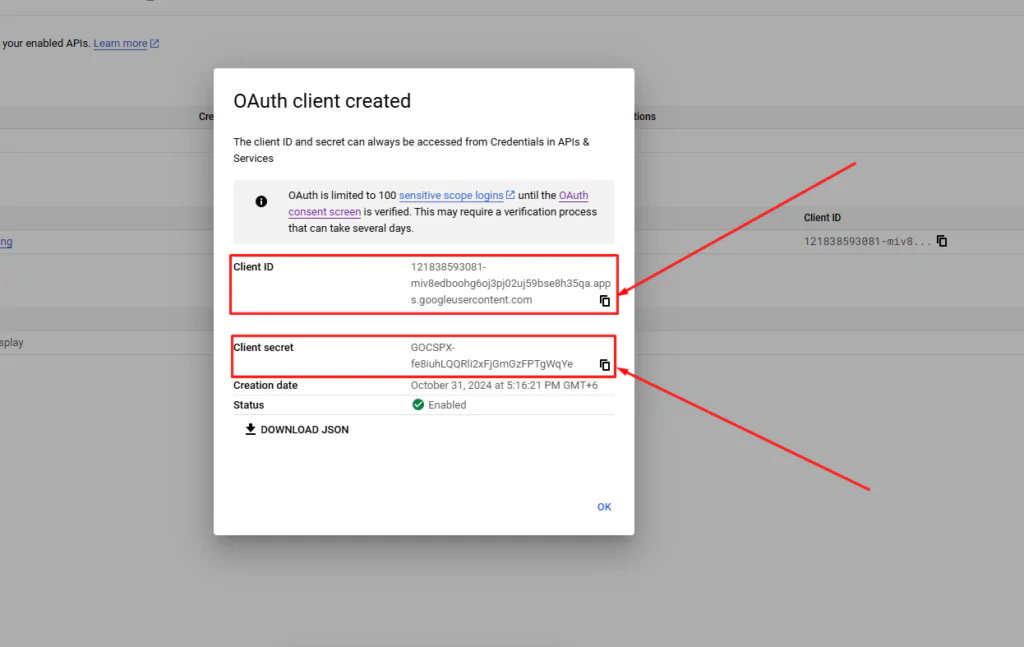Copy the truncated Client ID in background table
Viewport: 1024px width, 647px height.
coord(942,241)
